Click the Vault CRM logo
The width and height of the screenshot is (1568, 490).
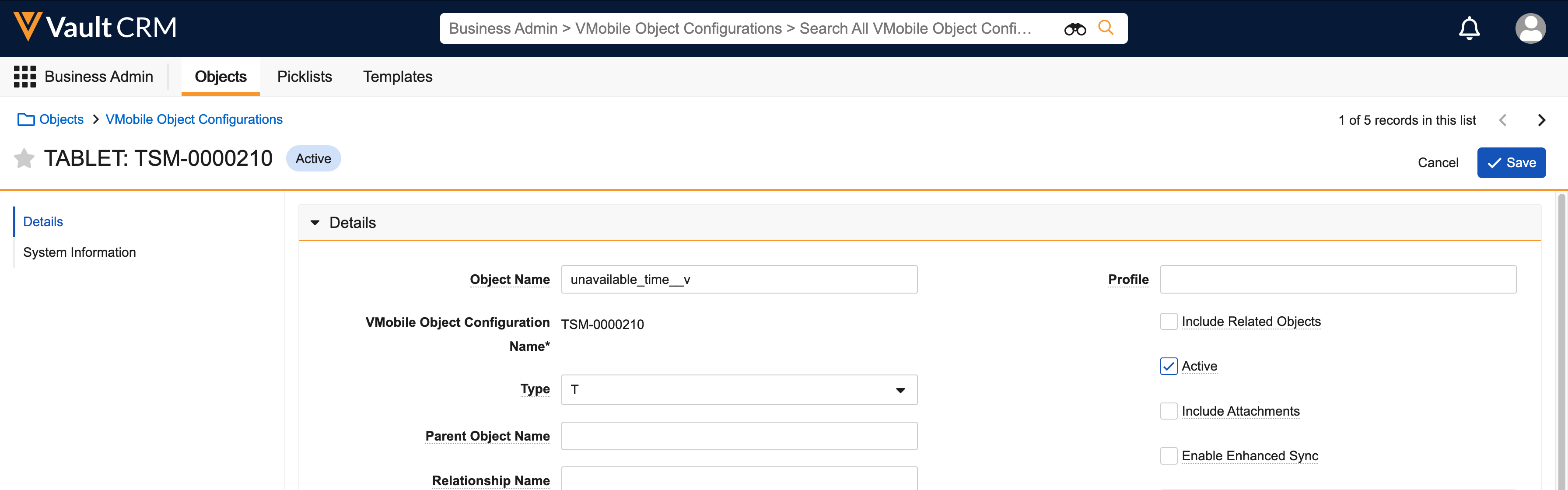(x=95, y=28)
